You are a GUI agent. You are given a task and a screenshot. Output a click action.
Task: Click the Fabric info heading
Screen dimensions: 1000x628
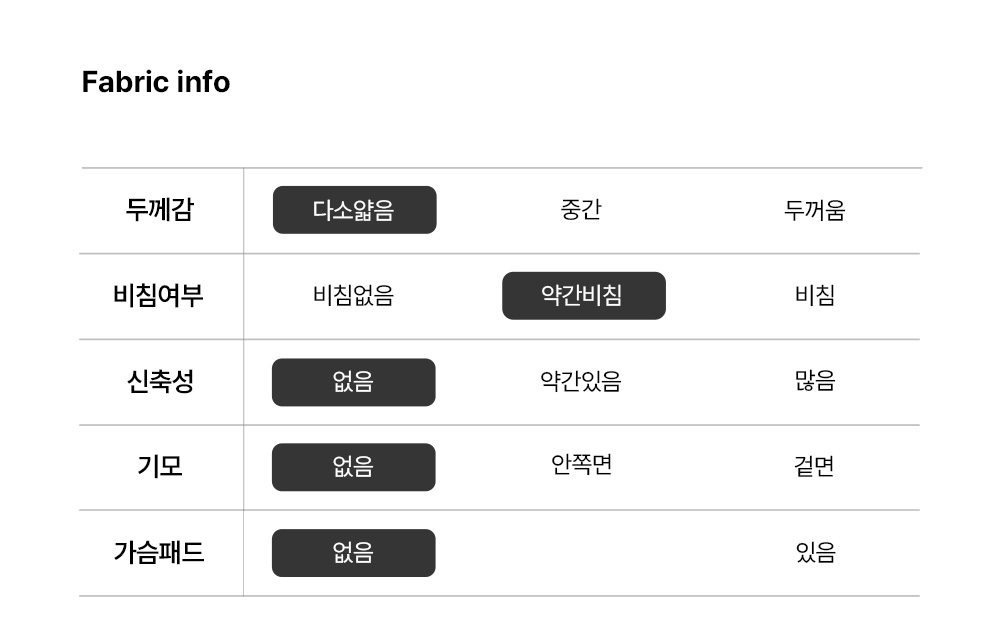click(x=156, y=82)
